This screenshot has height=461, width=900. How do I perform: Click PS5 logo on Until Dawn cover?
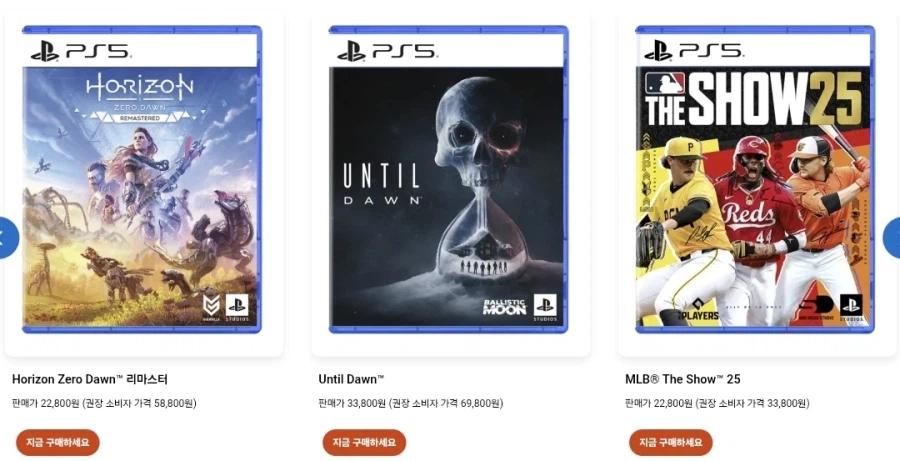[x=387, y=51]
